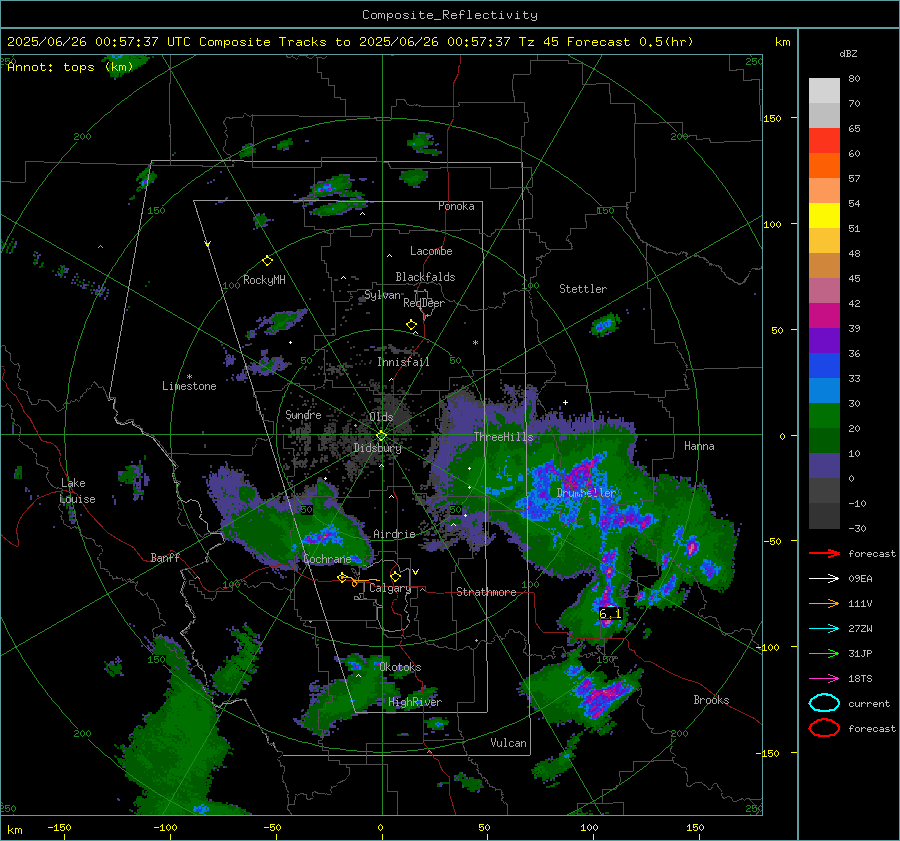Click the RockyMH label
Viewport: 900px width, 841px height.
264,280
